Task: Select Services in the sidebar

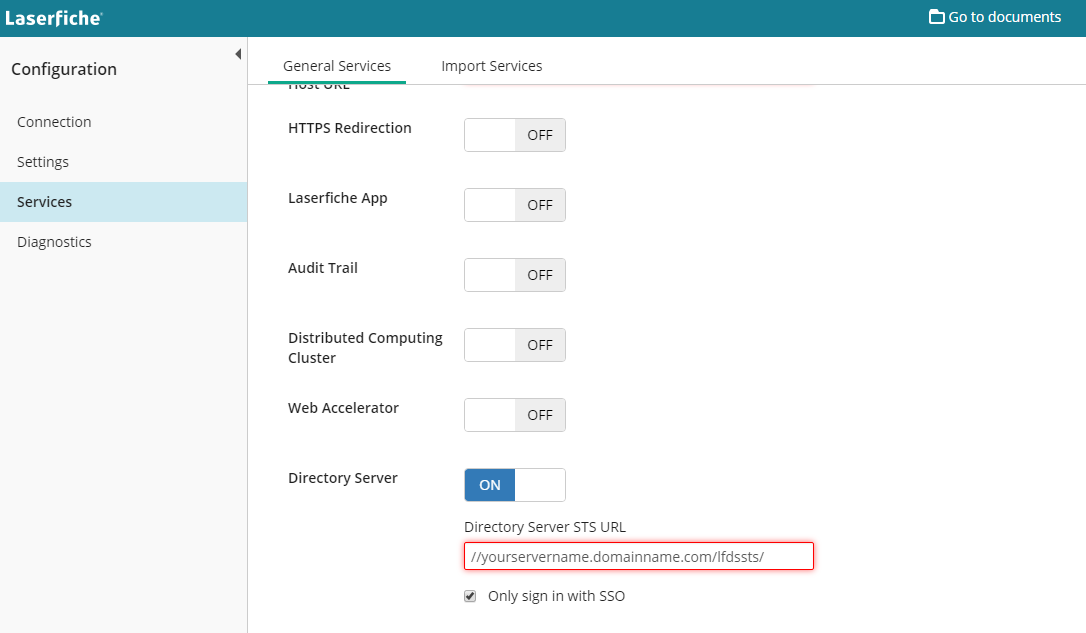Action: [x=123, y=202]
